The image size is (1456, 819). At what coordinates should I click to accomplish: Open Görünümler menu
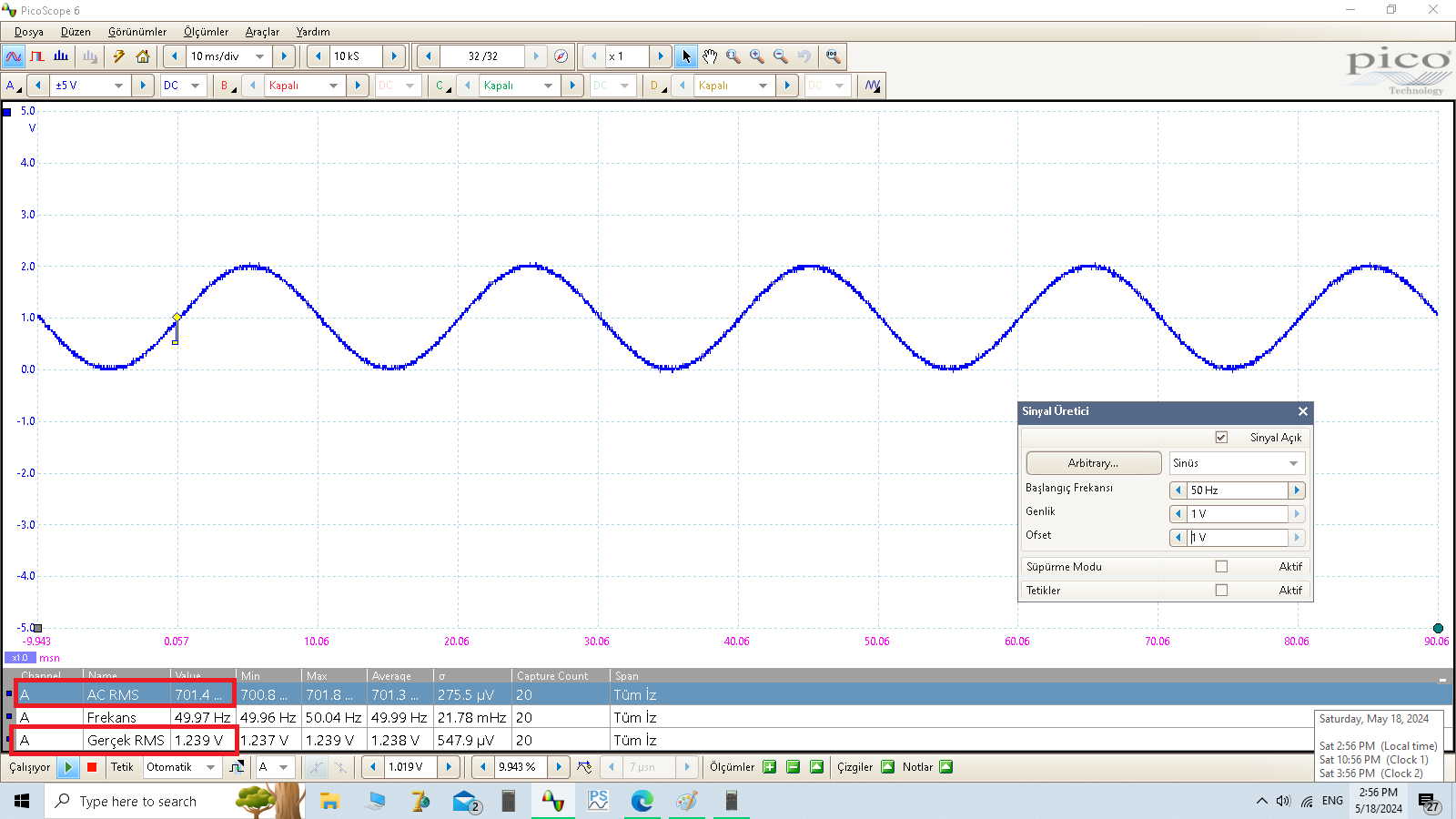point(137,32)
